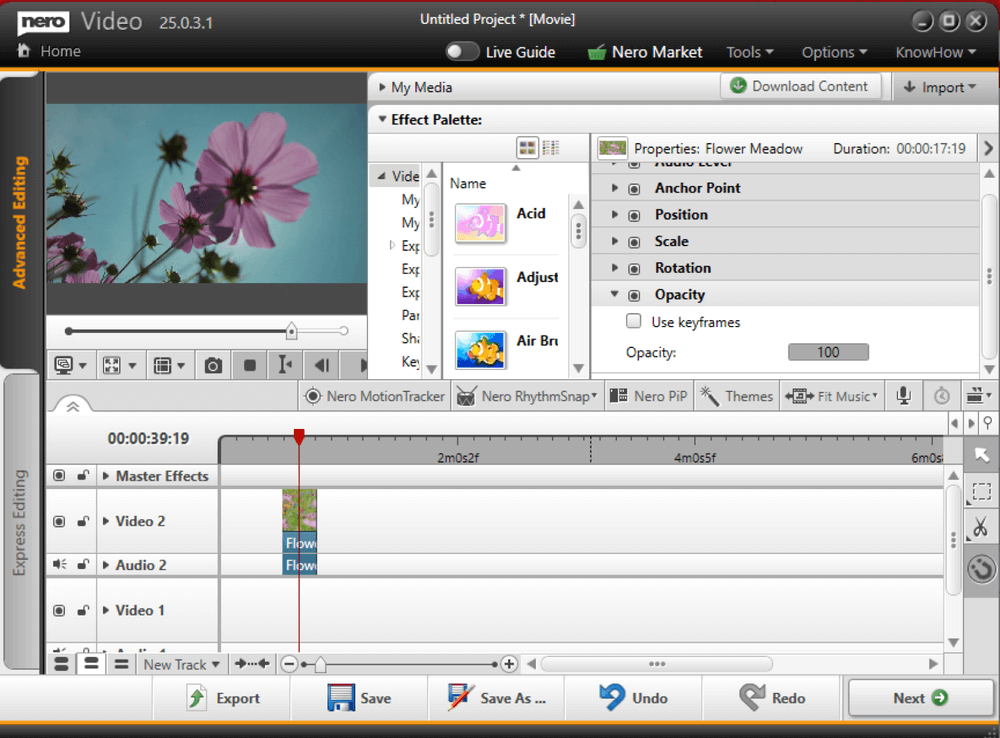Image resolution: width=1000 pixels, height=738 pixels.
Task: Lock the Video 1 track
Action: [x=83, y=610]
